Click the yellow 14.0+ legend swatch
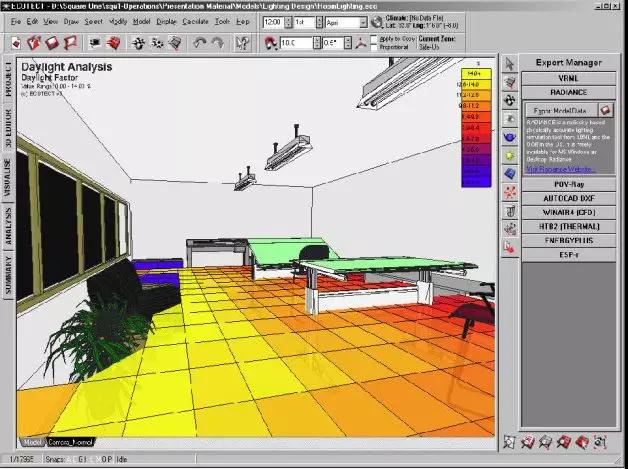628x469 pixels. [x=476, y=74]
